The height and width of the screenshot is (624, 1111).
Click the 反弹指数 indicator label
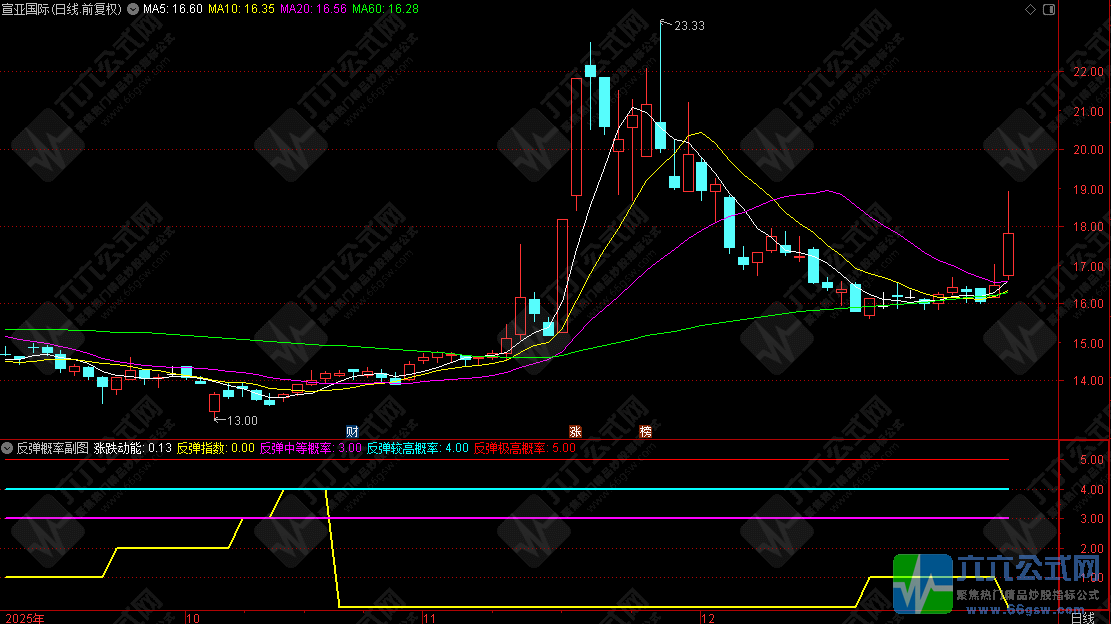(215, 448)
